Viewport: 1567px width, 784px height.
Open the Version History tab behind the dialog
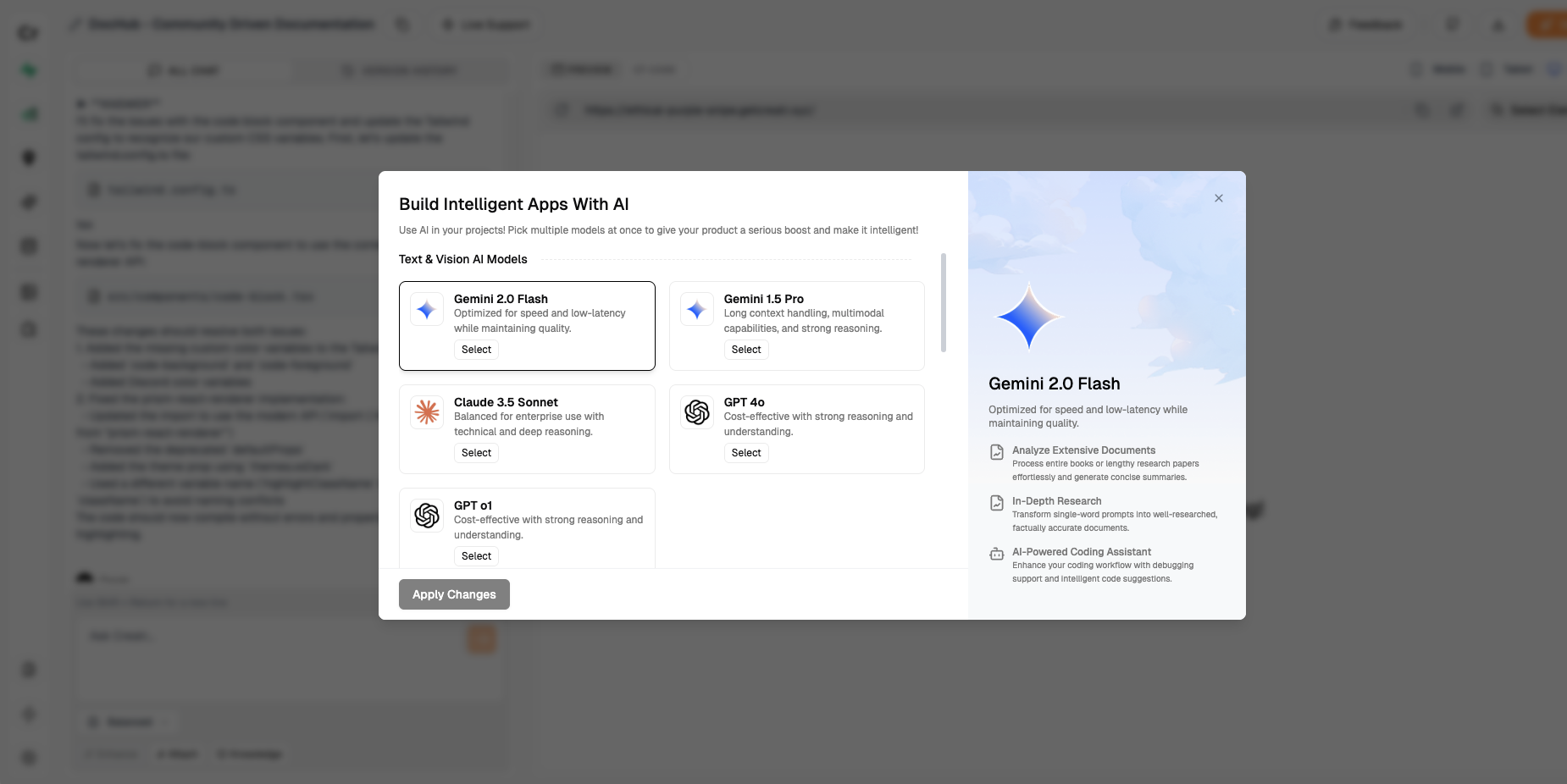400,70
